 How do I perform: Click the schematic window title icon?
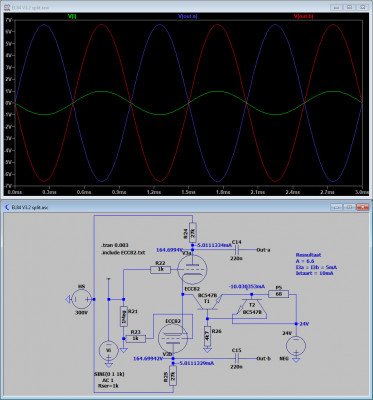coord(7,207)
